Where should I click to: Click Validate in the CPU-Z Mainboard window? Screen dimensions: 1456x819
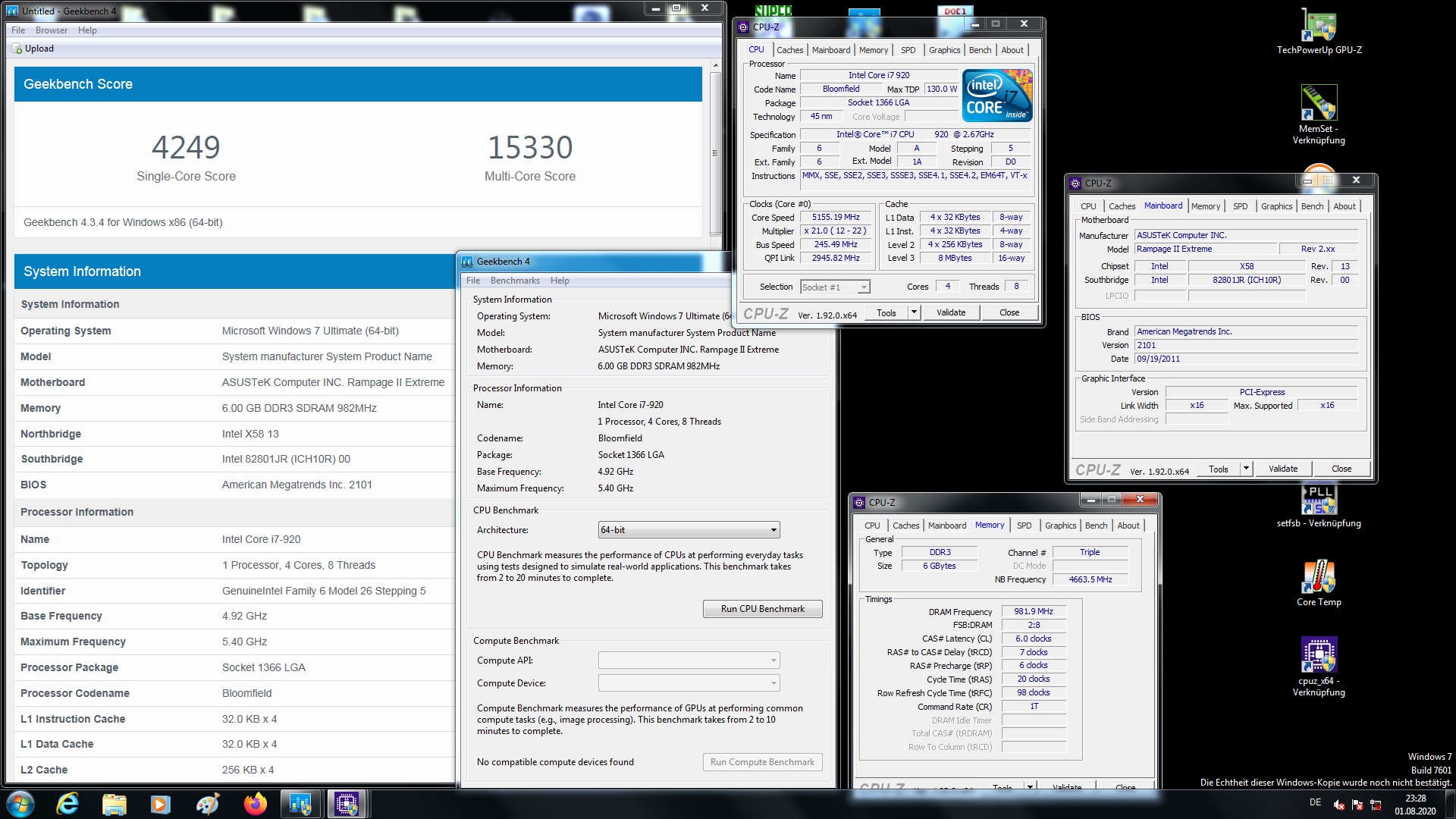(1282, 469)
